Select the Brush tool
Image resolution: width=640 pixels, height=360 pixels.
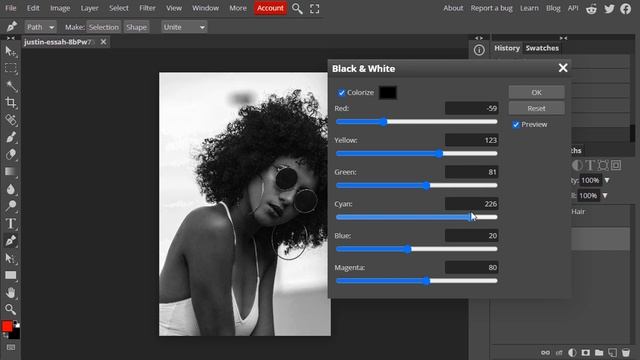pyautogui.click(x=10, y=137)
